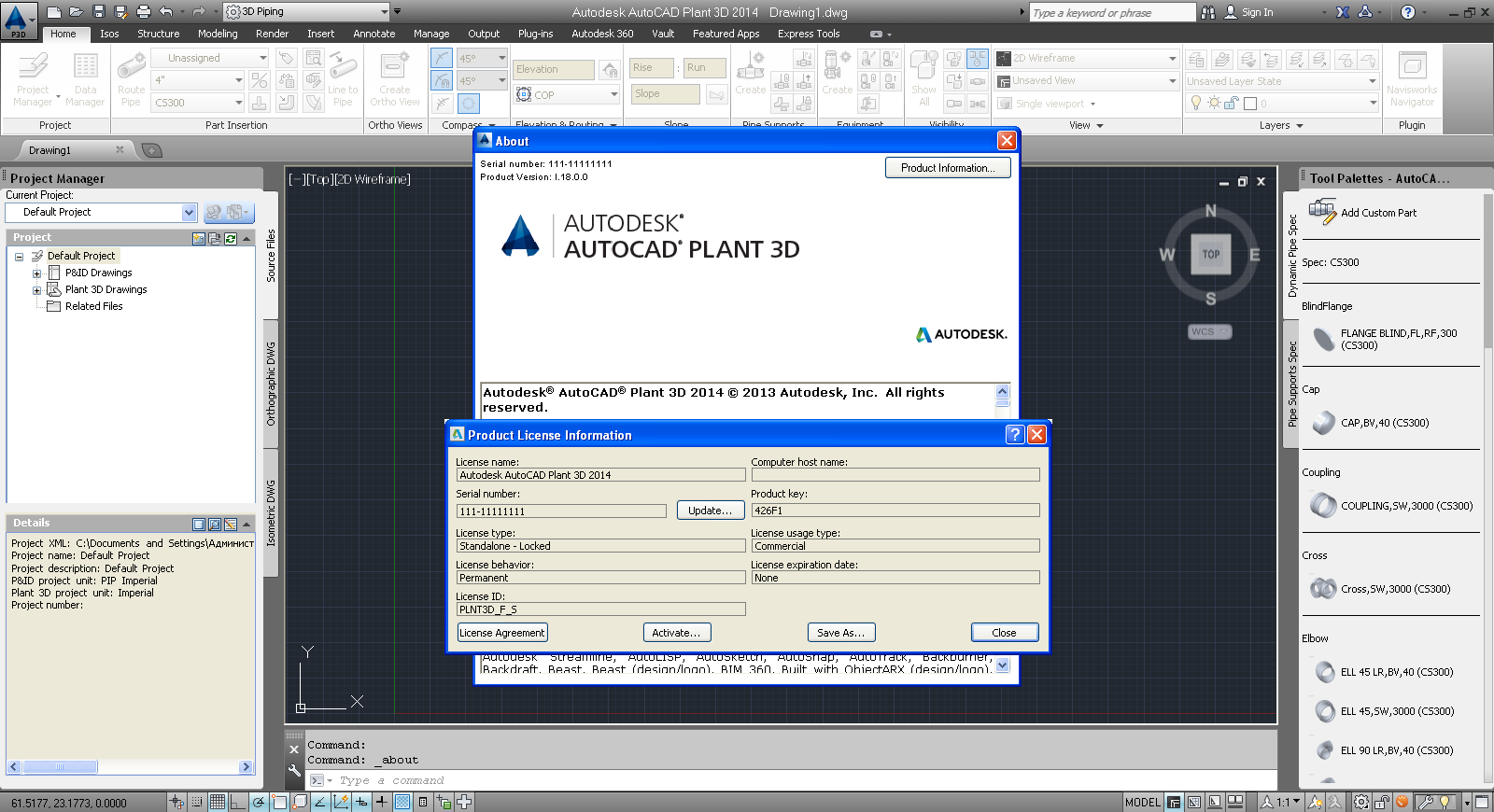
Task: Click Details panel horizontal scrollbar thumb
Action: [x=60, y=767]
